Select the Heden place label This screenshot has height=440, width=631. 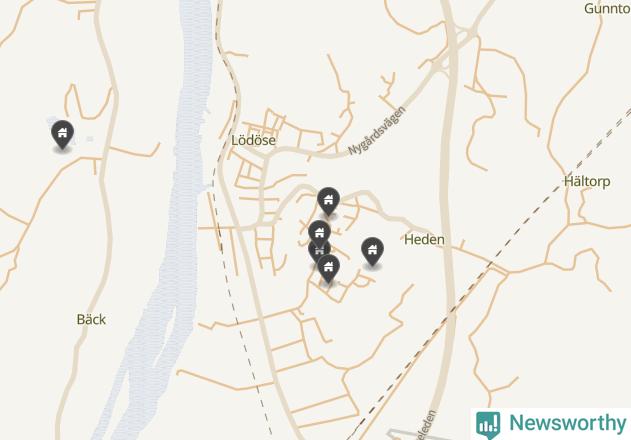[x=425, y=240]
